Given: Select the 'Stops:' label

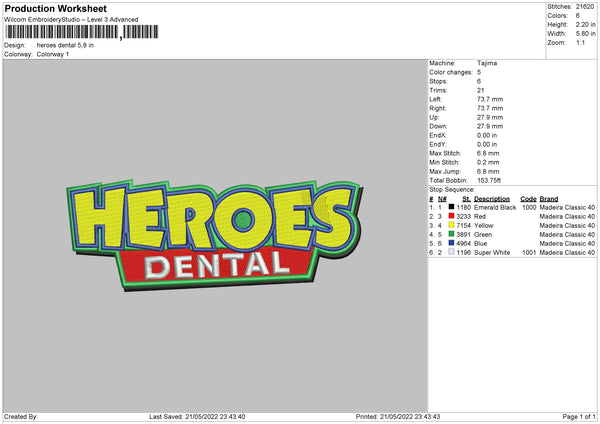Looking at the screenshot, I should click(x=438, y=81).
